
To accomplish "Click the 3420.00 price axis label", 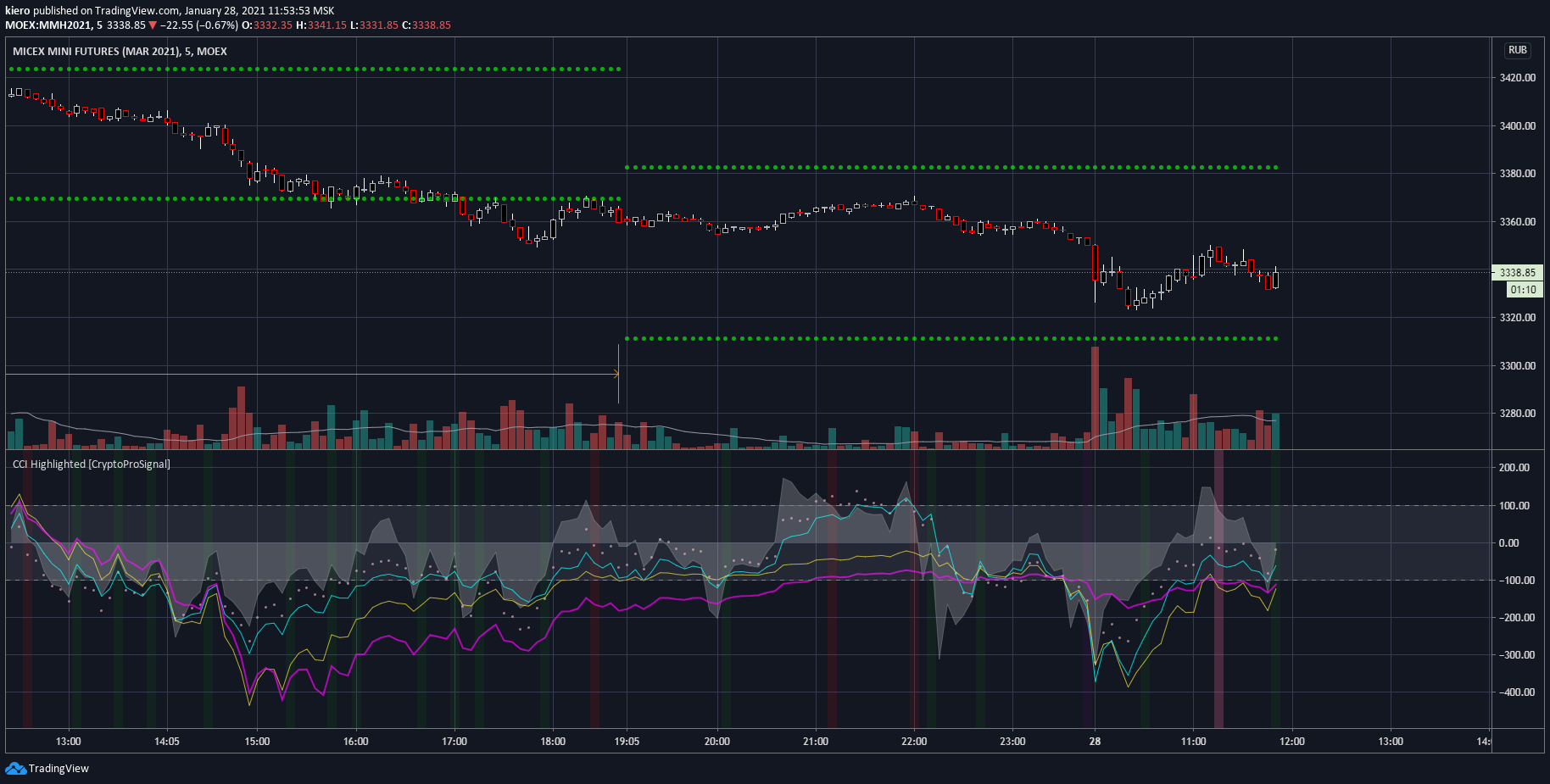I will 1518,78.
